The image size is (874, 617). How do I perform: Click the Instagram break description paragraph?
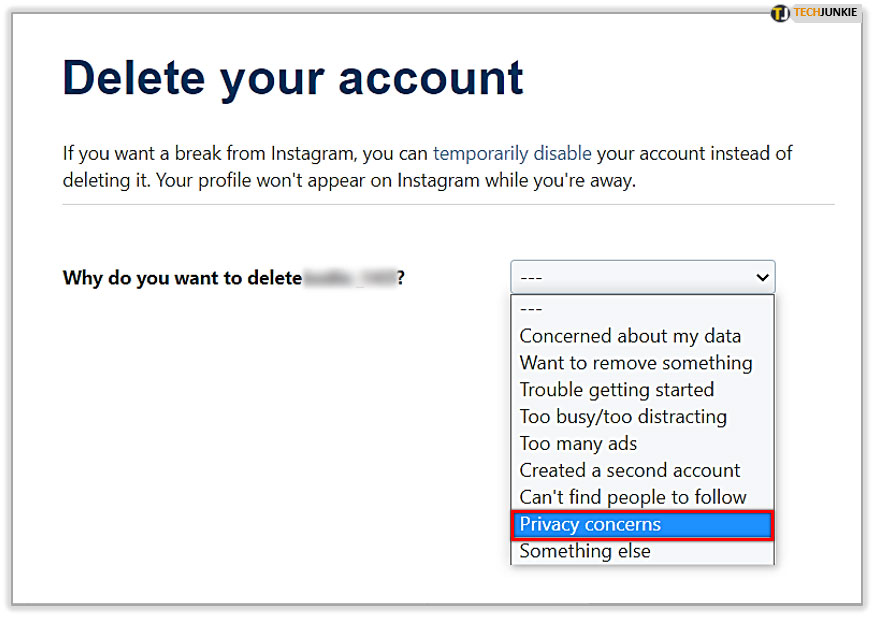[x=427, y=167]
